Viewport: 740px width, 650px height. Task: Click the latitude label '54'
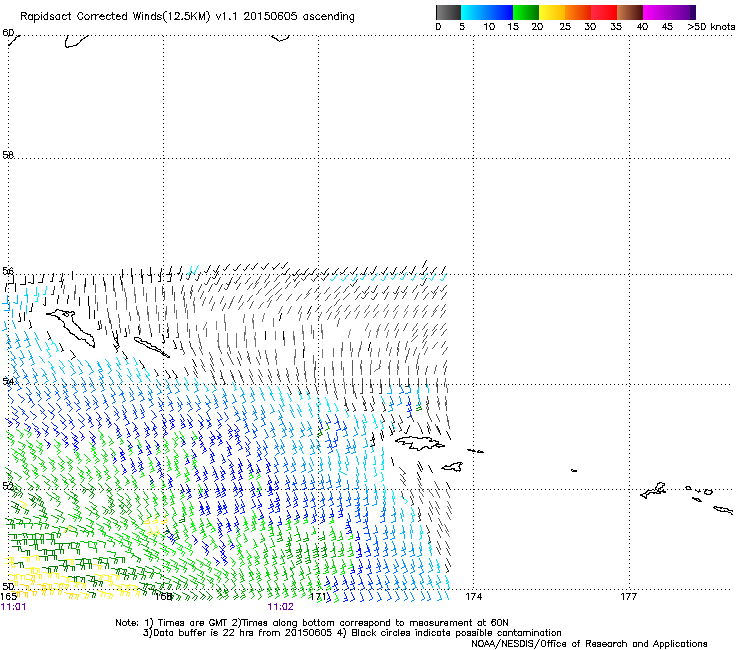8,381
